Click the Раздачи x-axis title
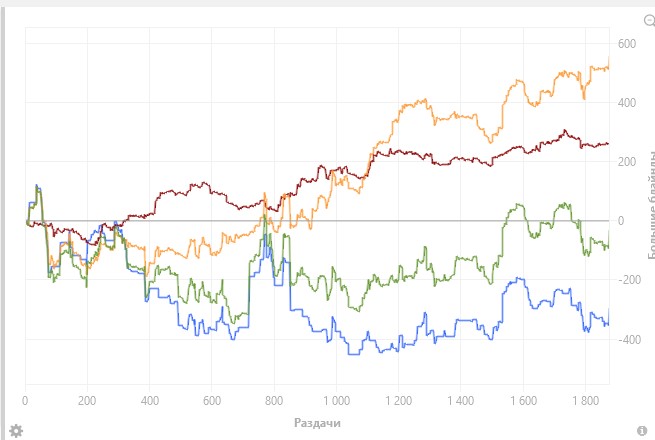655x440 pixels. 317,423
